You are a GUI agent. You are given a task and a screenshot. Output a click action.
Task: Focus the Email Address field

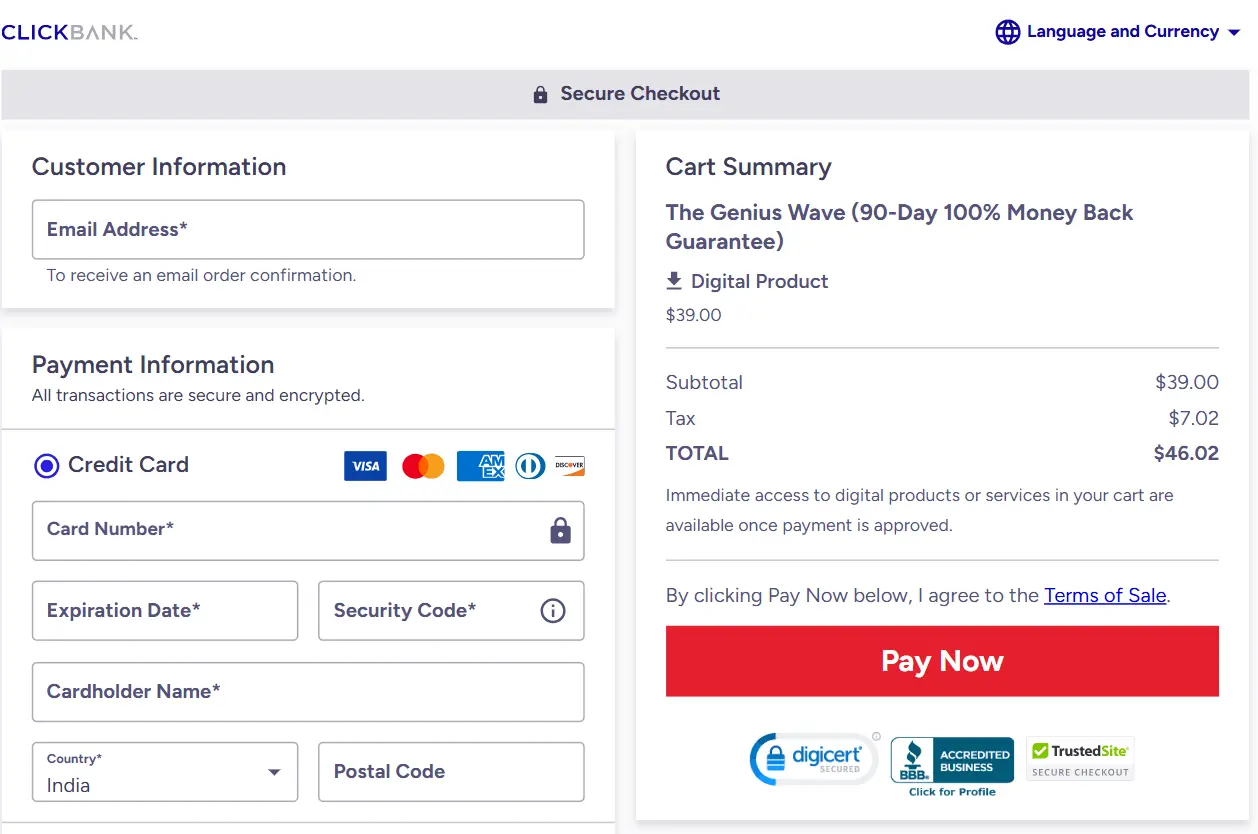point(308,230)
